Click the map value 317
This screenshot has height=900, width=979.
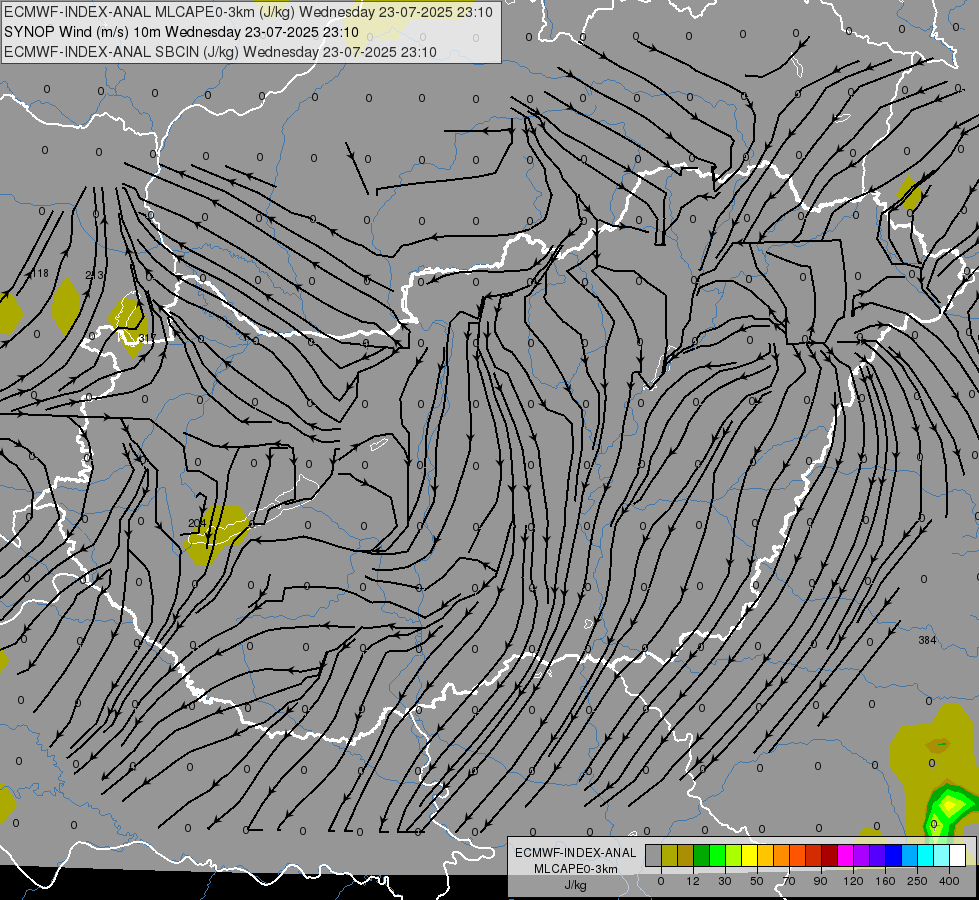tap(147, 338)
